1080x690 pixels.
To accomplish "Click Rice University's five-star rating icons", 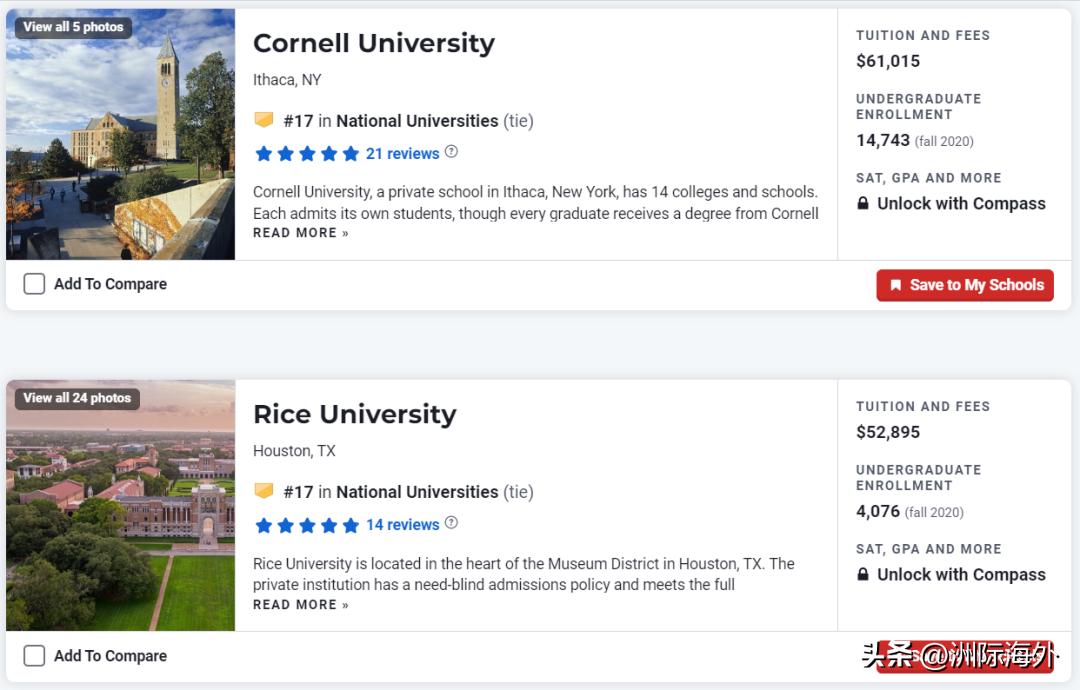I will pos(307,525).
